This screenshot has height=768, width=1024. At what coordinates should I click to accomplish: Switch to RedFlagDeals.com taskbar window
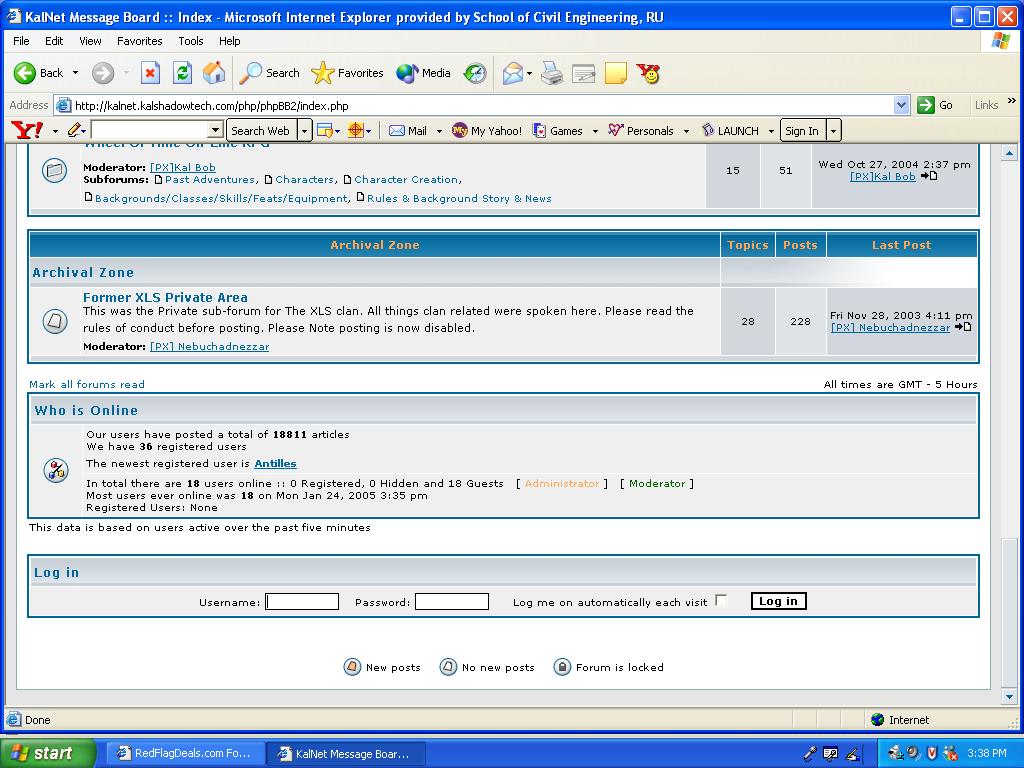click(x=185, y=754)
